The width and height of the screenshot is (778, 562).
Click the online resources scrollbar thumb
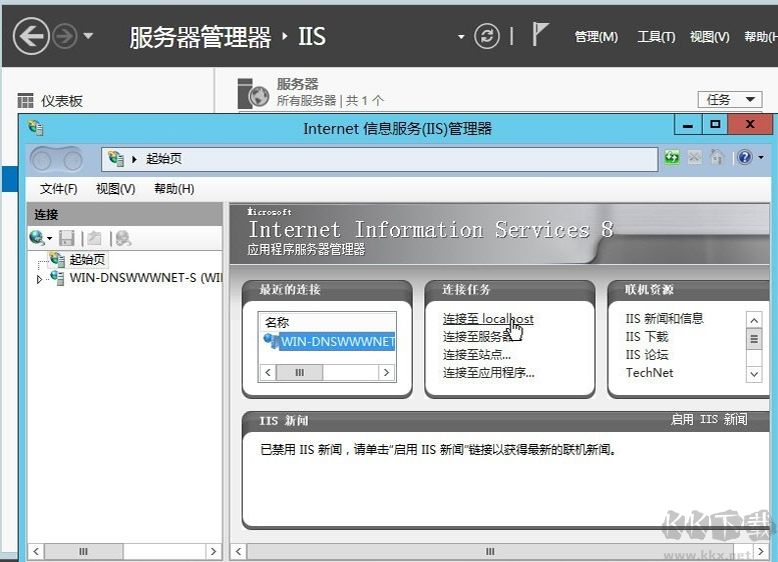pos(754,339)
